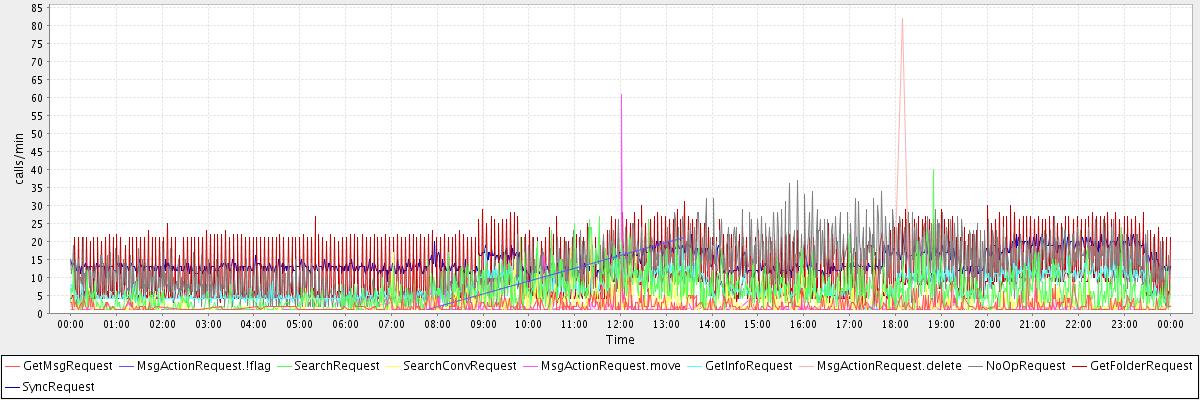Click the 12:00 tick label on time axis
The height and width of the screenshot is (400, 1200).
click(620, 325)
